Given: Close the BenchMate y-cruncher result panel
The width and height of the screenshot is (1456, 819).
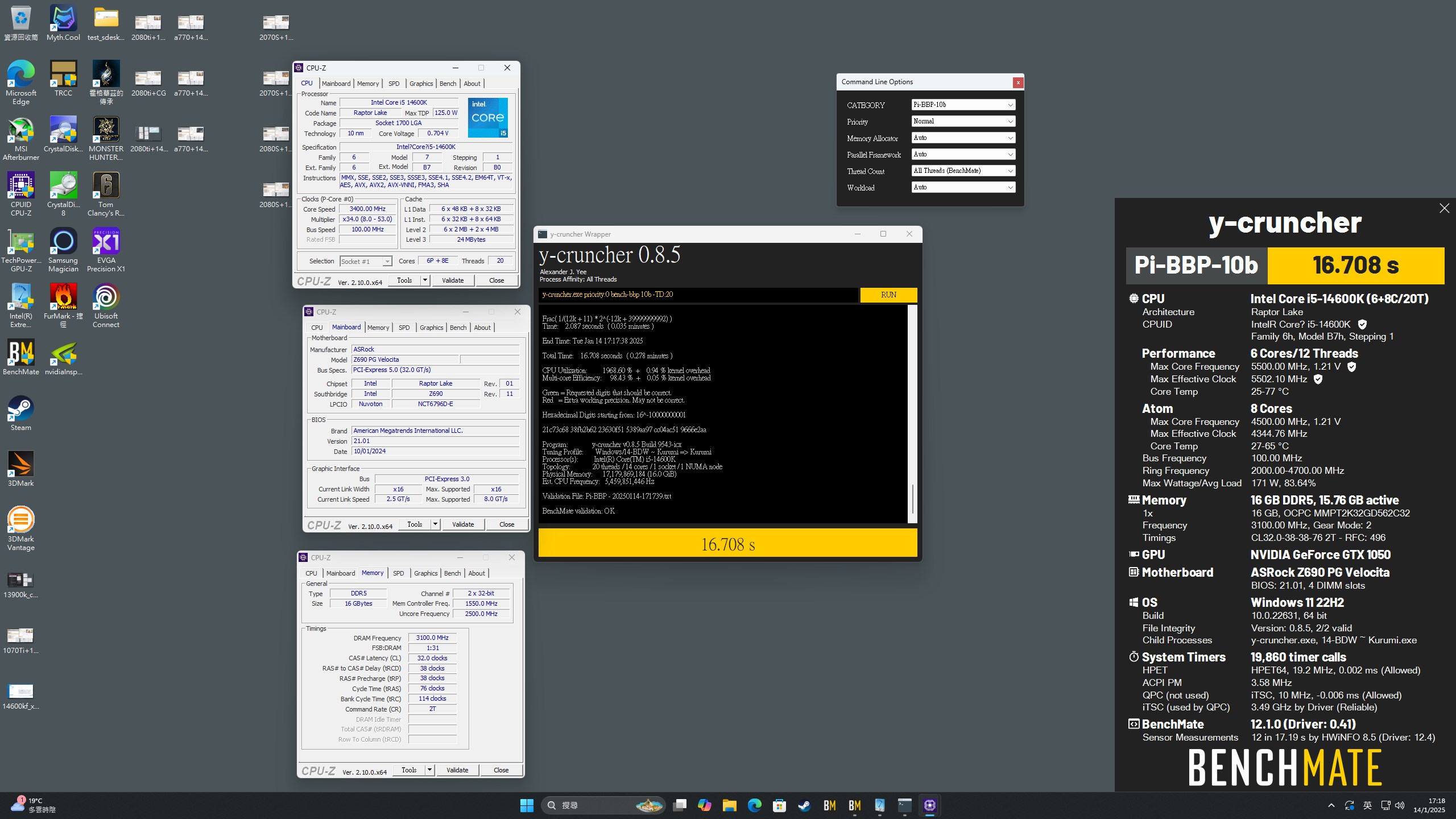Looking at the screenshot, I should point(1444,208).
